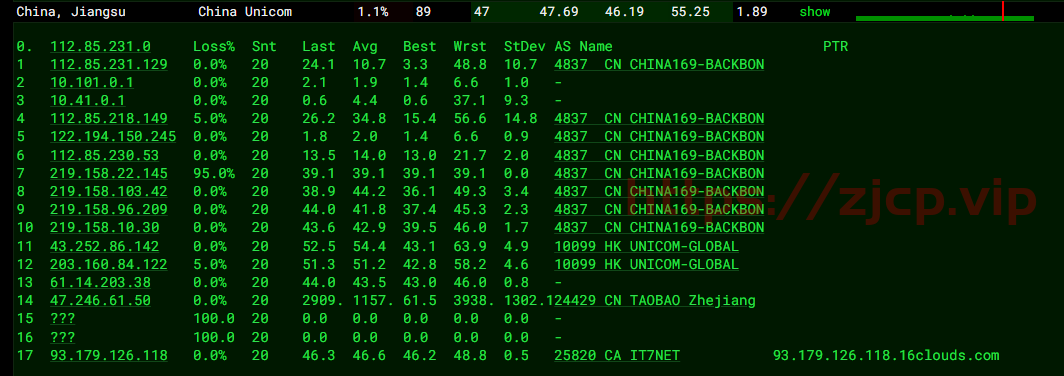Click AS link 25820 CA IT7NET
Viewport: 1064px width, 376px height.
point(617,355)
